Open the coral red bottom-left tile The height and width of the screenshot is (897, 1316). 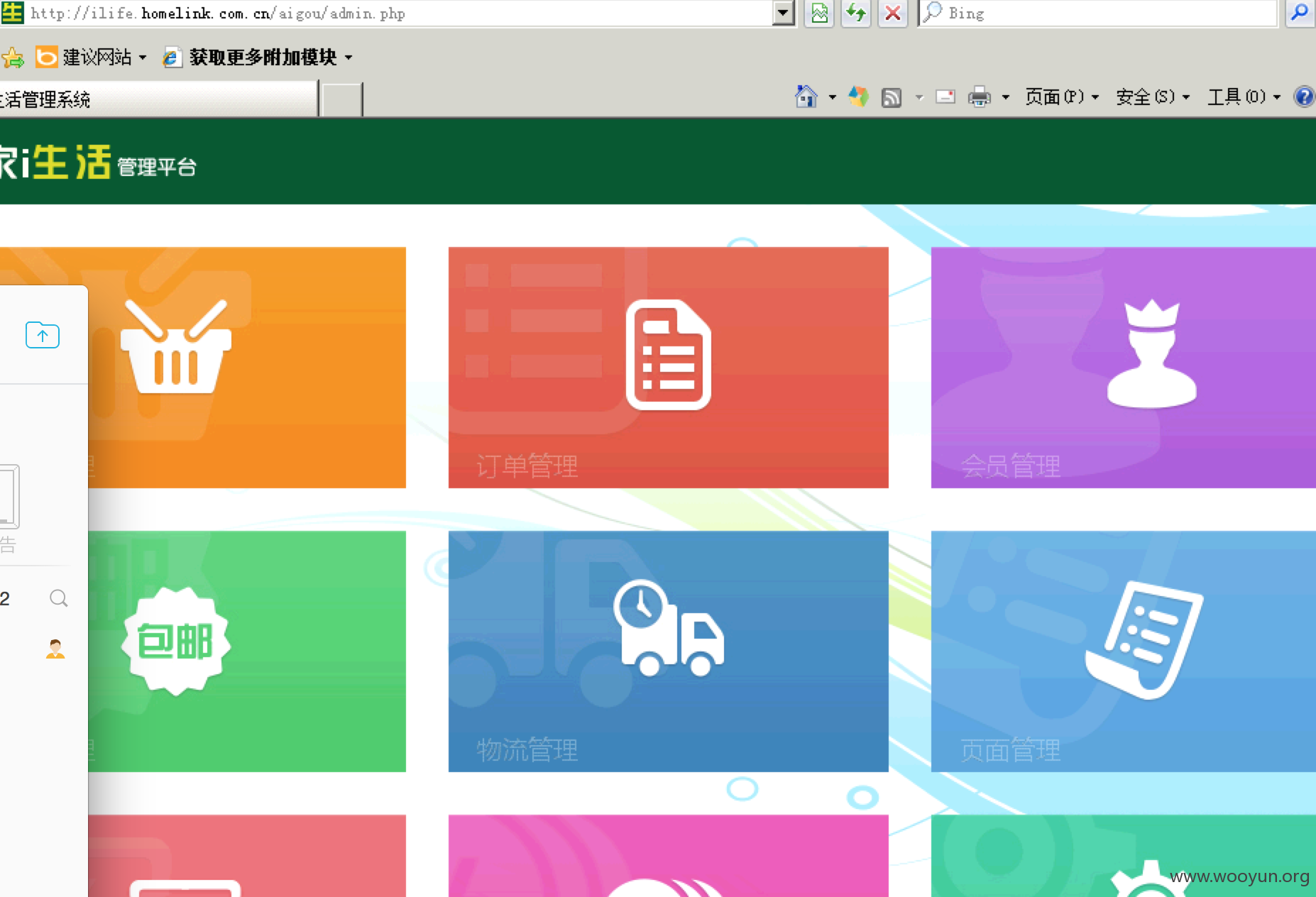tap(247, 856)
